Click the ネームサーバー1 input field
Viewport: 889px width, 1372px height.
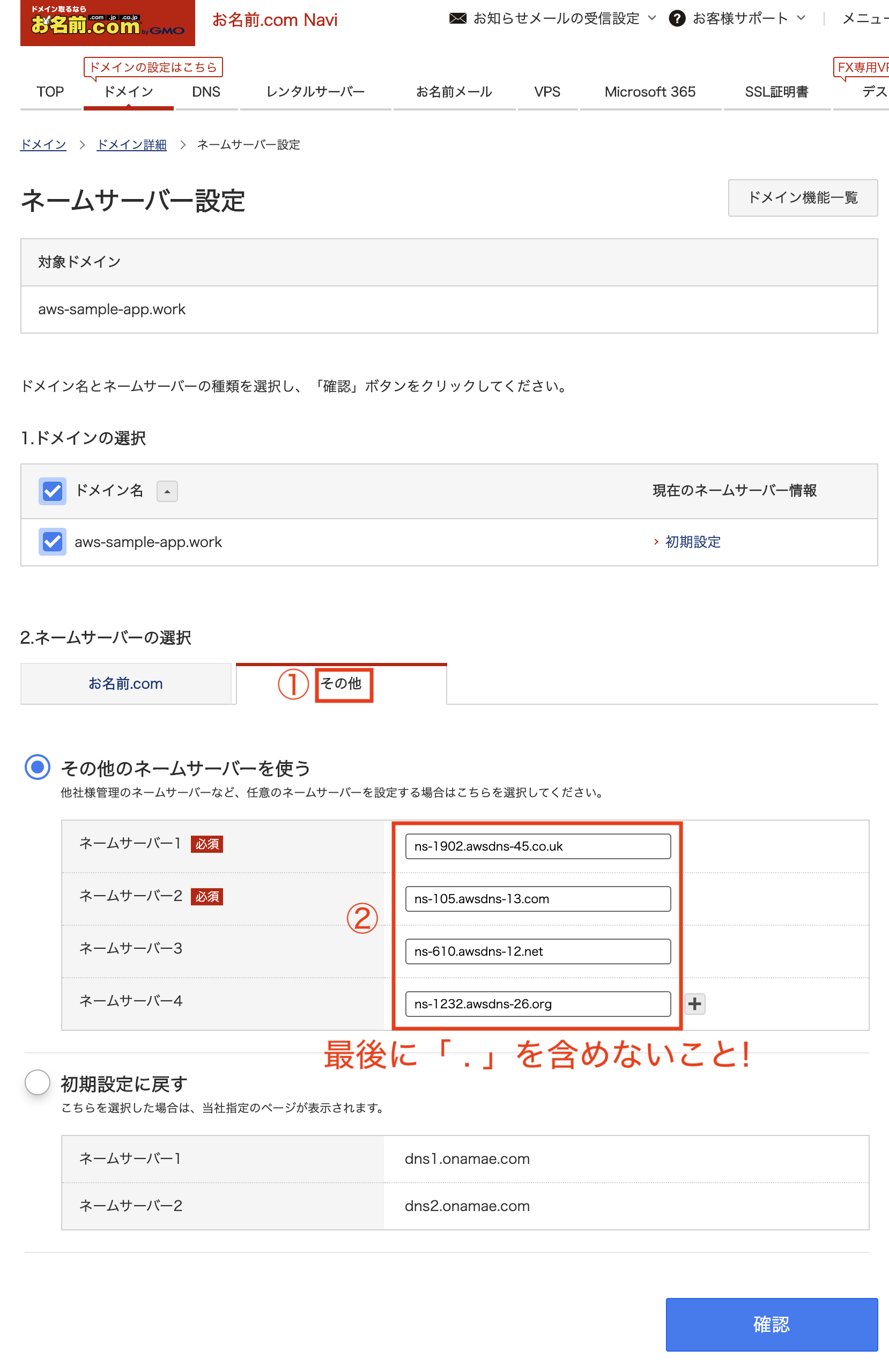point(538,846)
